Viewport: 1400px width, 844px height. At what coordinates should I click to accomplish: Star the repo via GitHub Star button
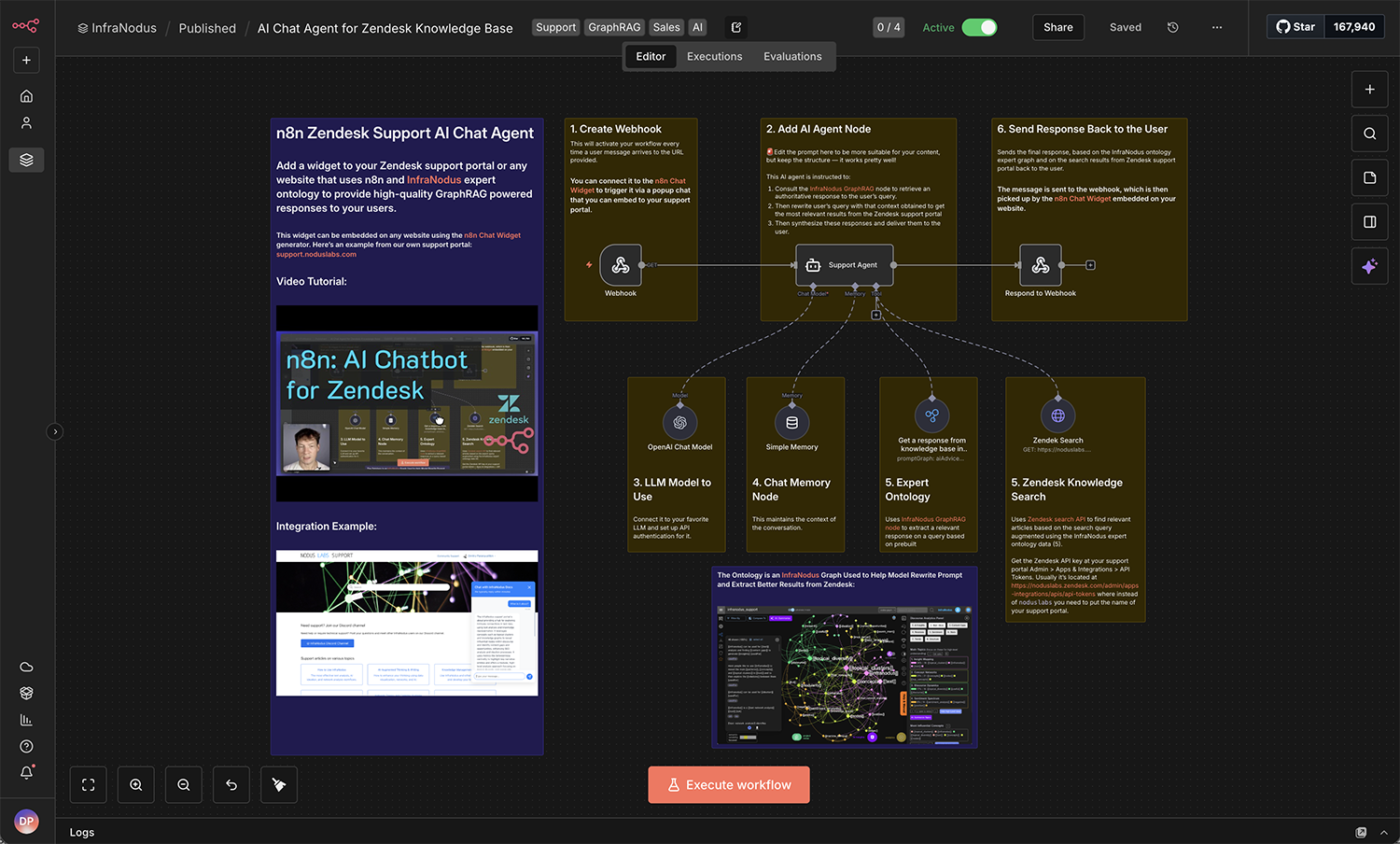pyautogui.click(x=1295, y=25)
